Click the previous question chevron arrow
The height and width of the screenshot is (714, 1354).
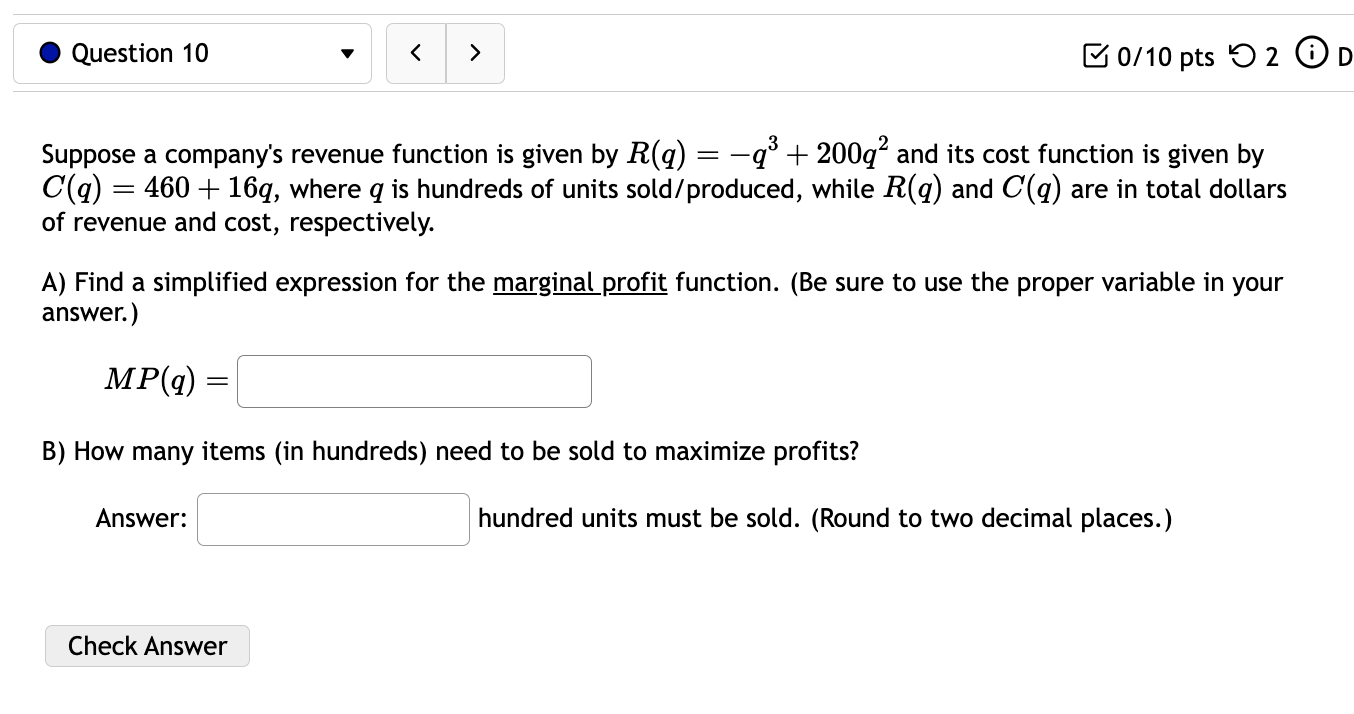point(416,53)
